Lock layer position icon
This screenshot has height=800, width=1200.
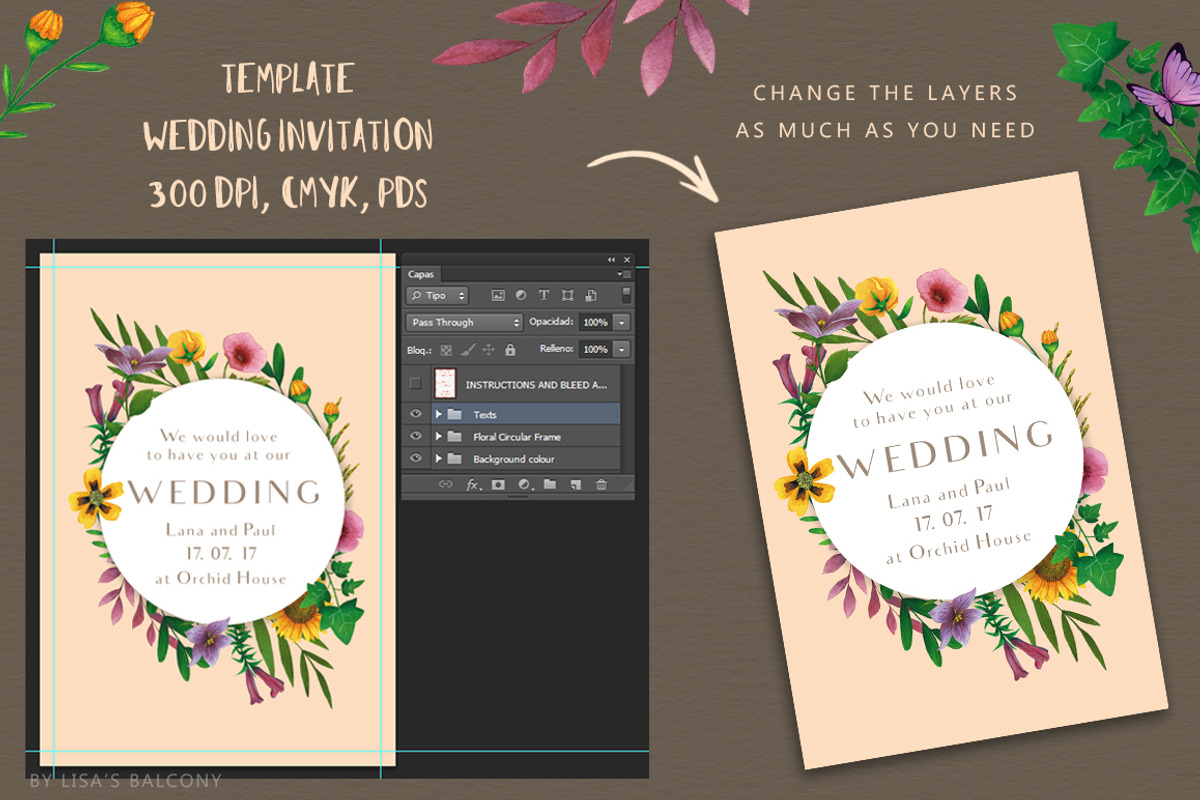click(x=489, y=350)
